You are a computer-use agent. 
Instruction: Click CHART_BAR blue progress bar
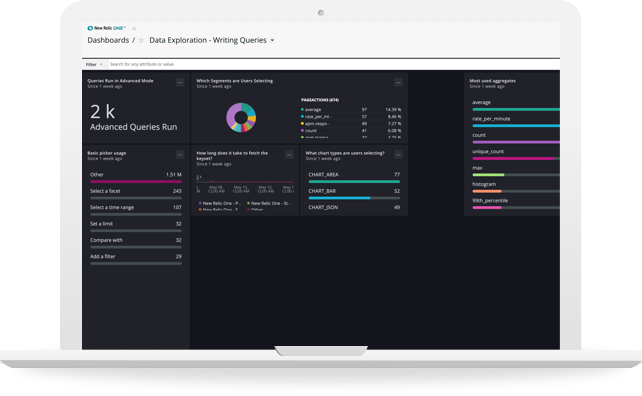click(339, 198)
